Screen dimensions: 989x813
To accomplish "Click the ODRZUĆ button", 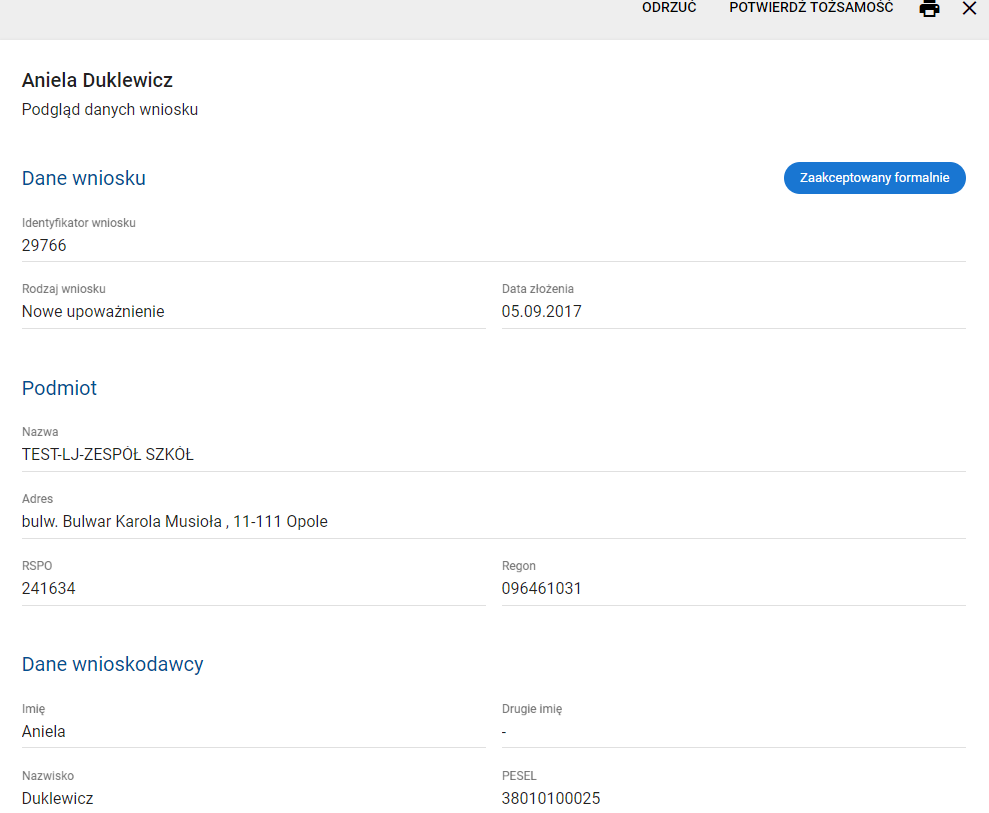I will click(669, 8).
